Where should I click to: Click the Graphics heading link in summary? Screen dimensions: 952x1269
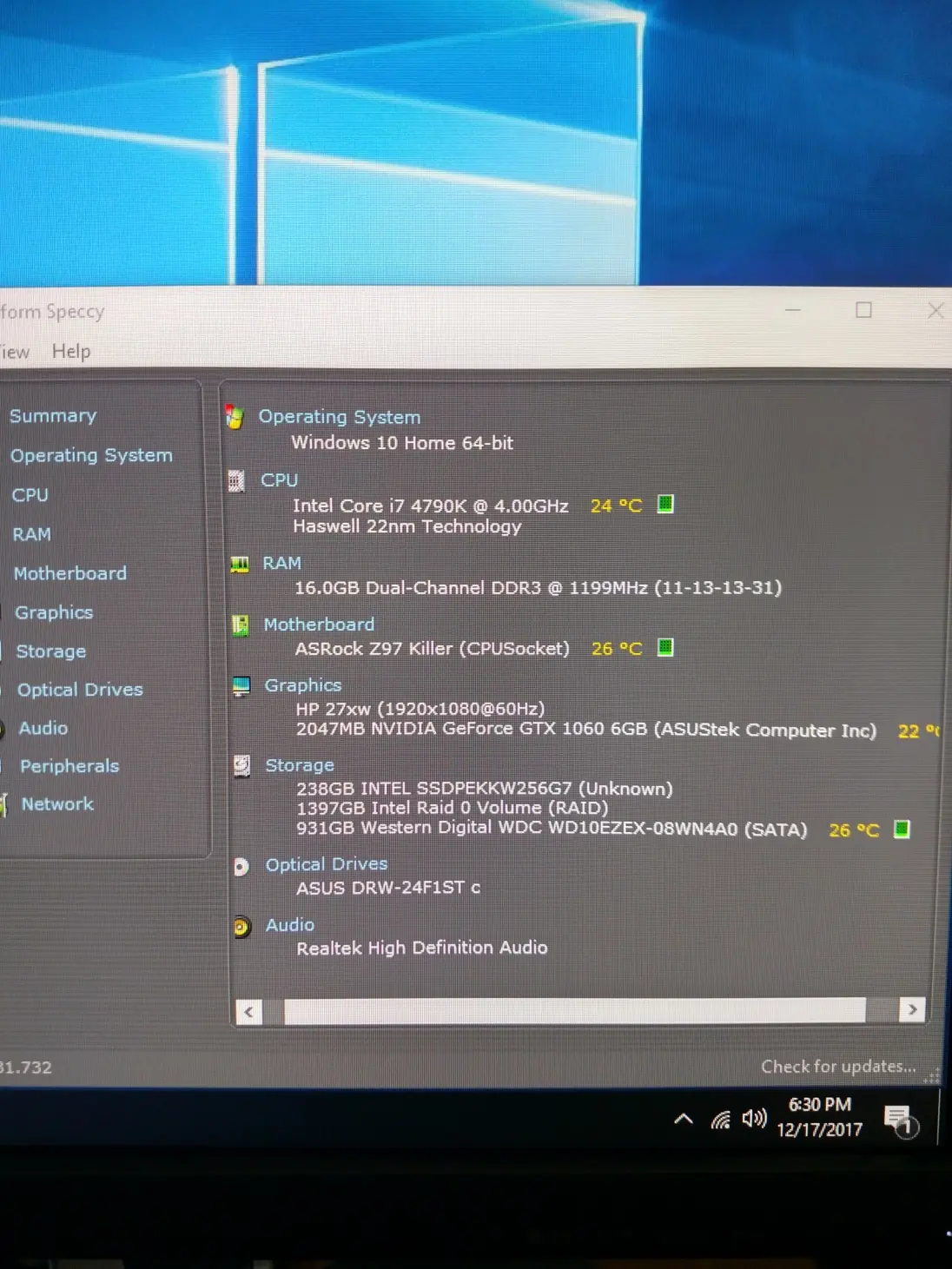pos(303,685)
